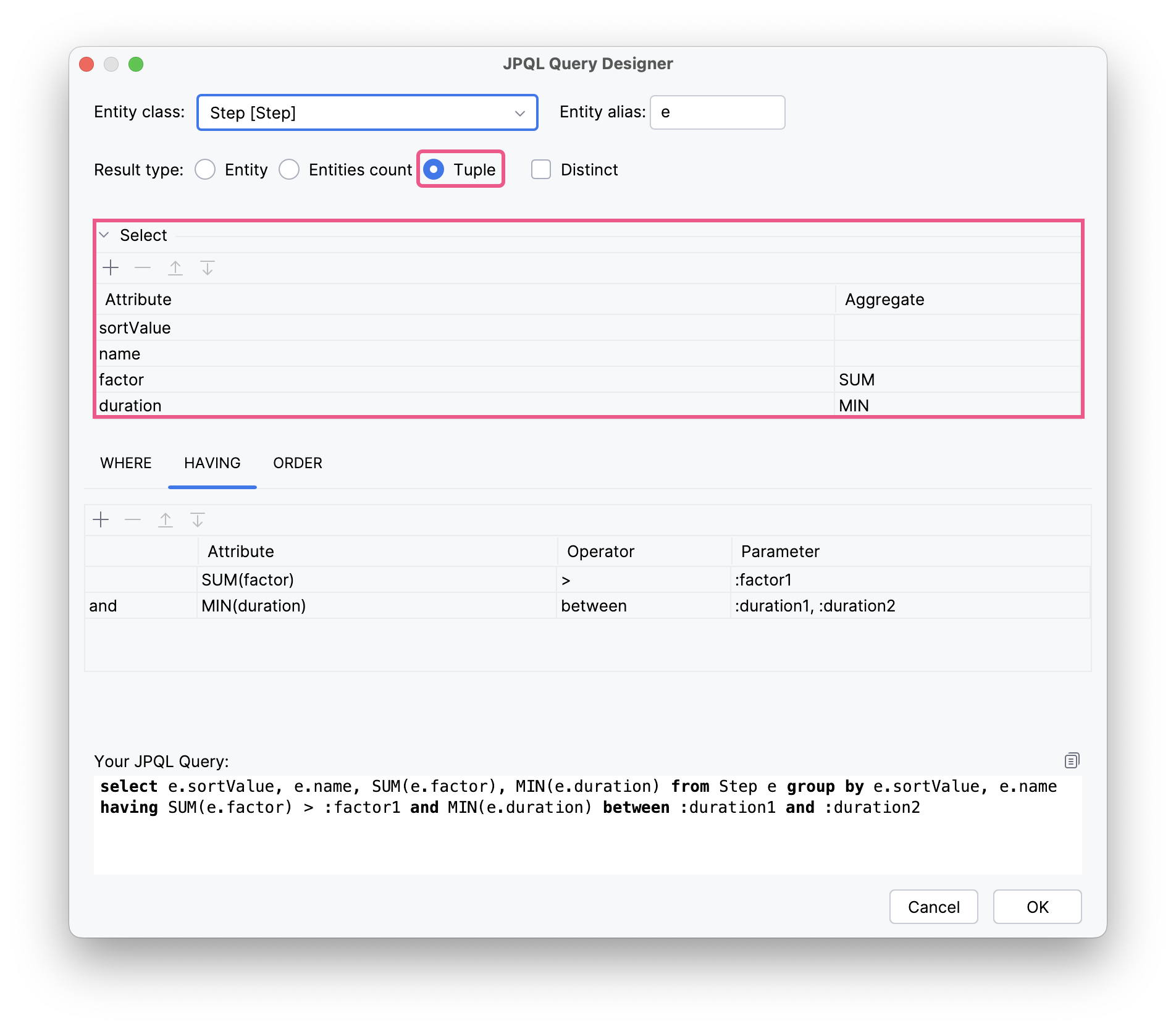1176x1029 pixels.
Task: Remove the selected HAVING condition
Action: coord(132,519)
